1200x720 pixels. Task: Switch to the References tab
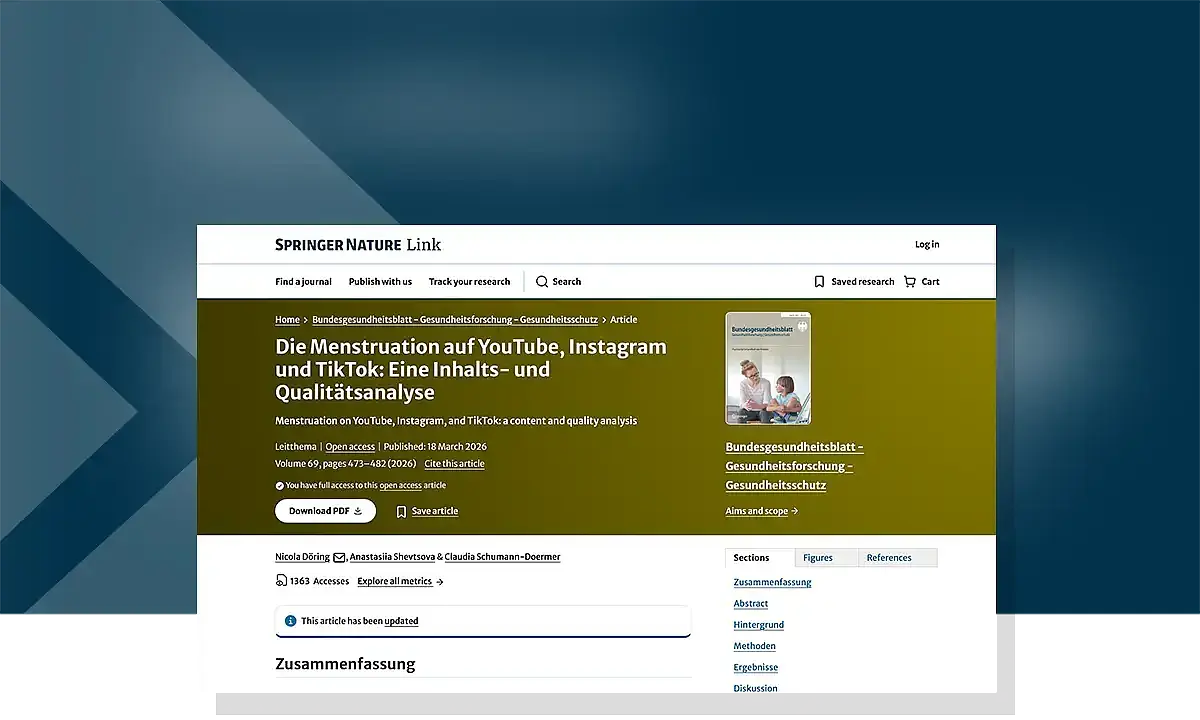tap(897, 558)
